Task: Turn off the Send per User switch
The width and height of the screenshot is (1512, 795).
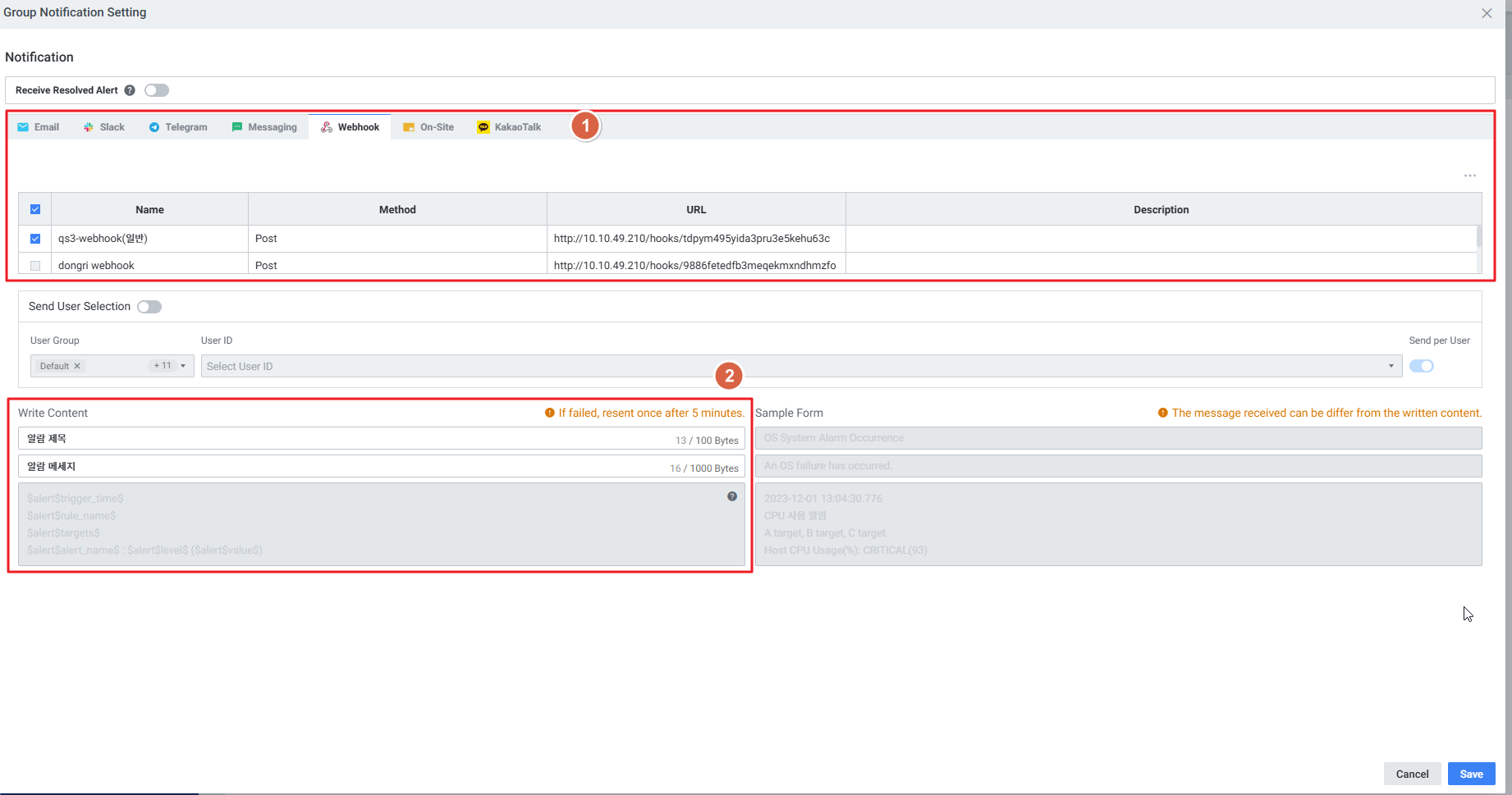Action: click(x=1422, y=366)
